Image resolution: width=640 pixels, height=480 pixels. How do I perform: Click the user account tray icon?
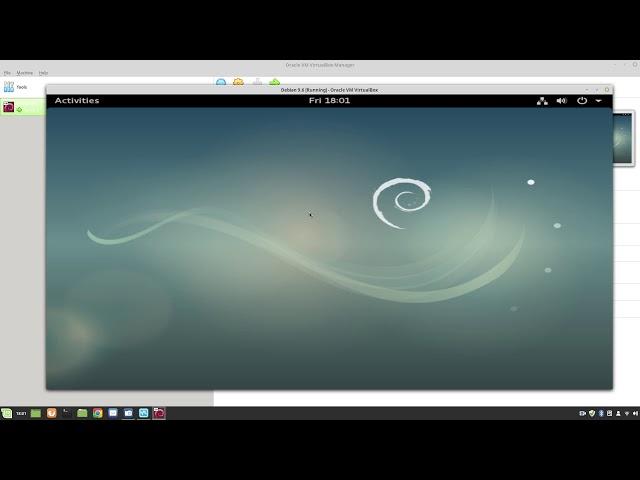click(618, 413)
